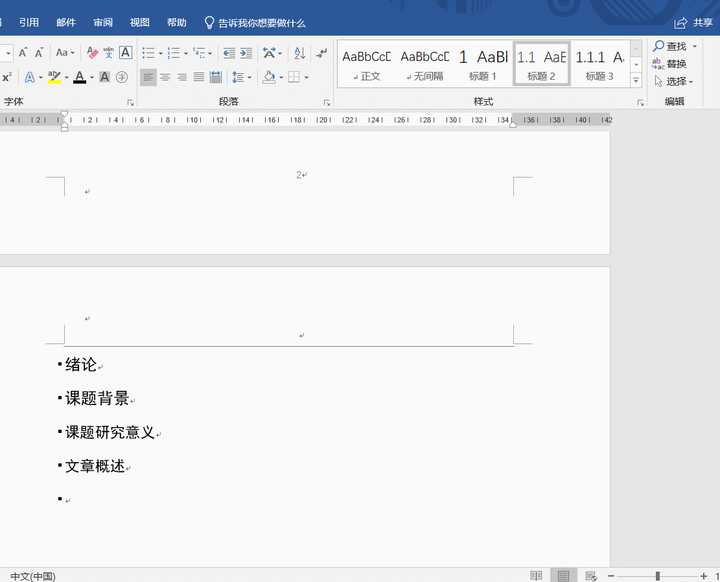Click the 中文(中国) language indicator
Screen dimensions: 720x582
pos(33,576)
